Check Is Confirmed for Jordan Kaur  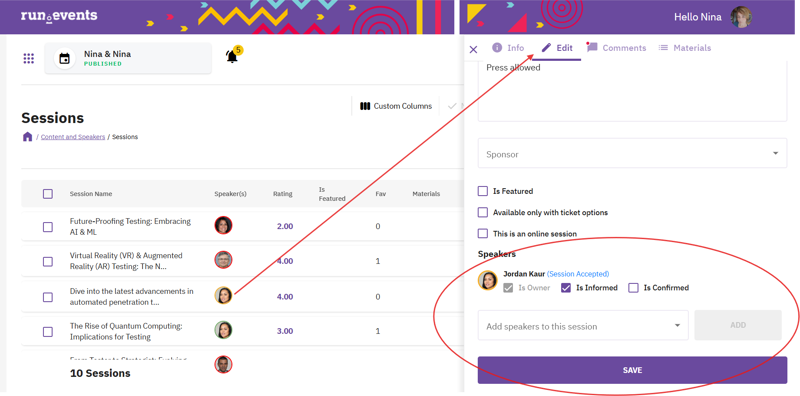633,288
